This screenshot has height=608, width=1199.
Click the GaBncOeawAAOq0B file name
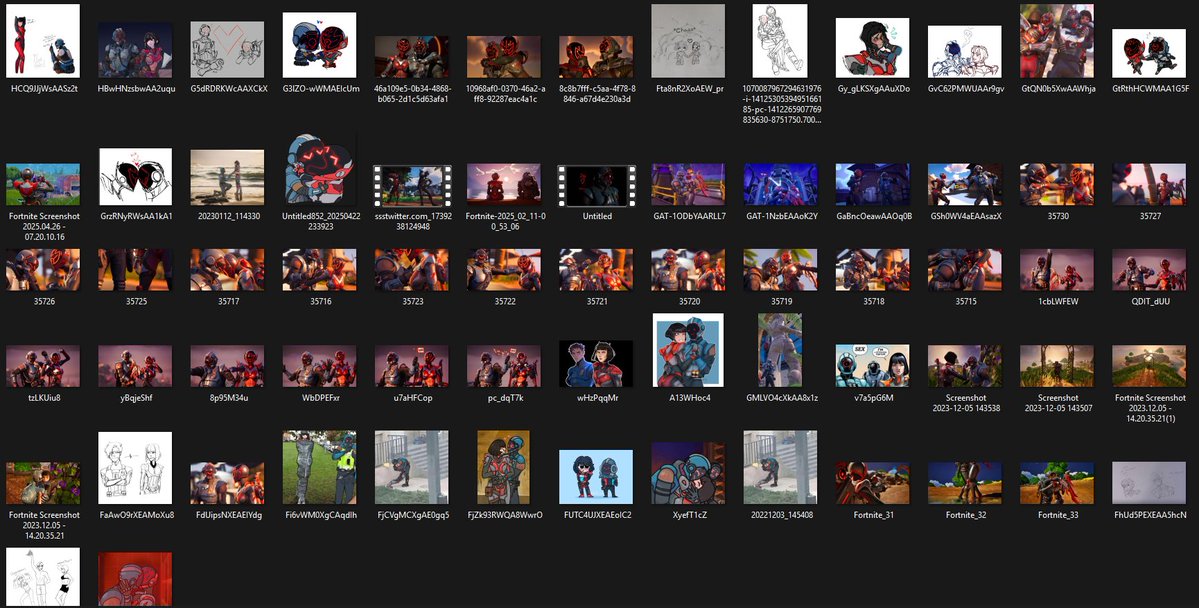pos(872,216)
